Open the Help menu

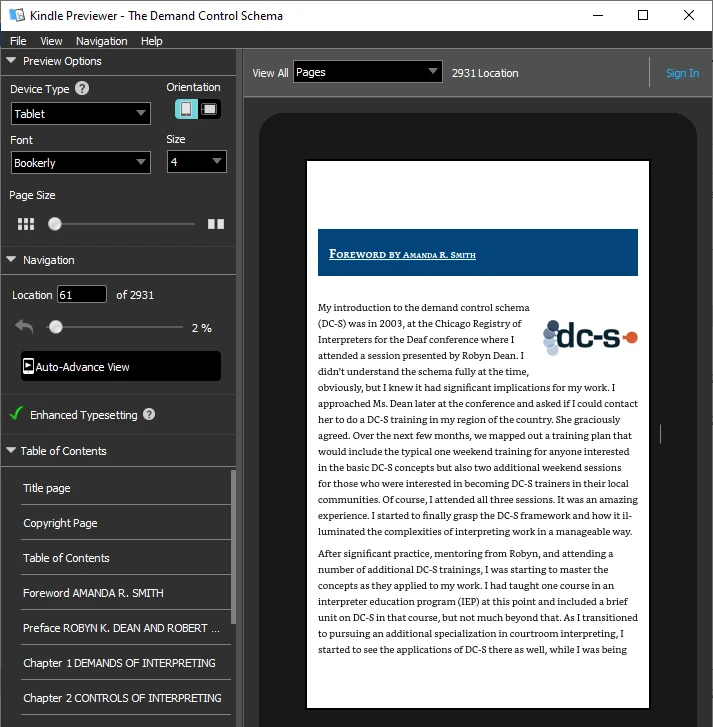[x=152, y=41]
